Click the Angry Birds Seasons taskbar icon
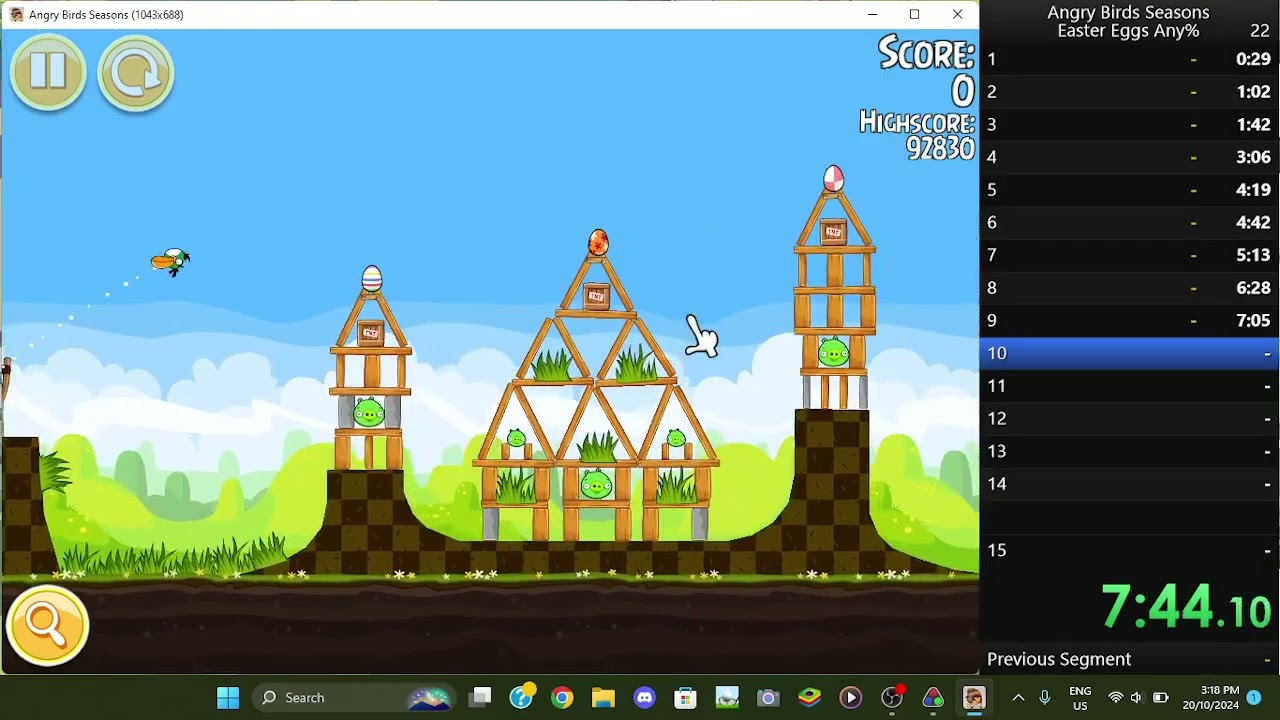The height and width of the screenshot is (720, 1280). 974,698
